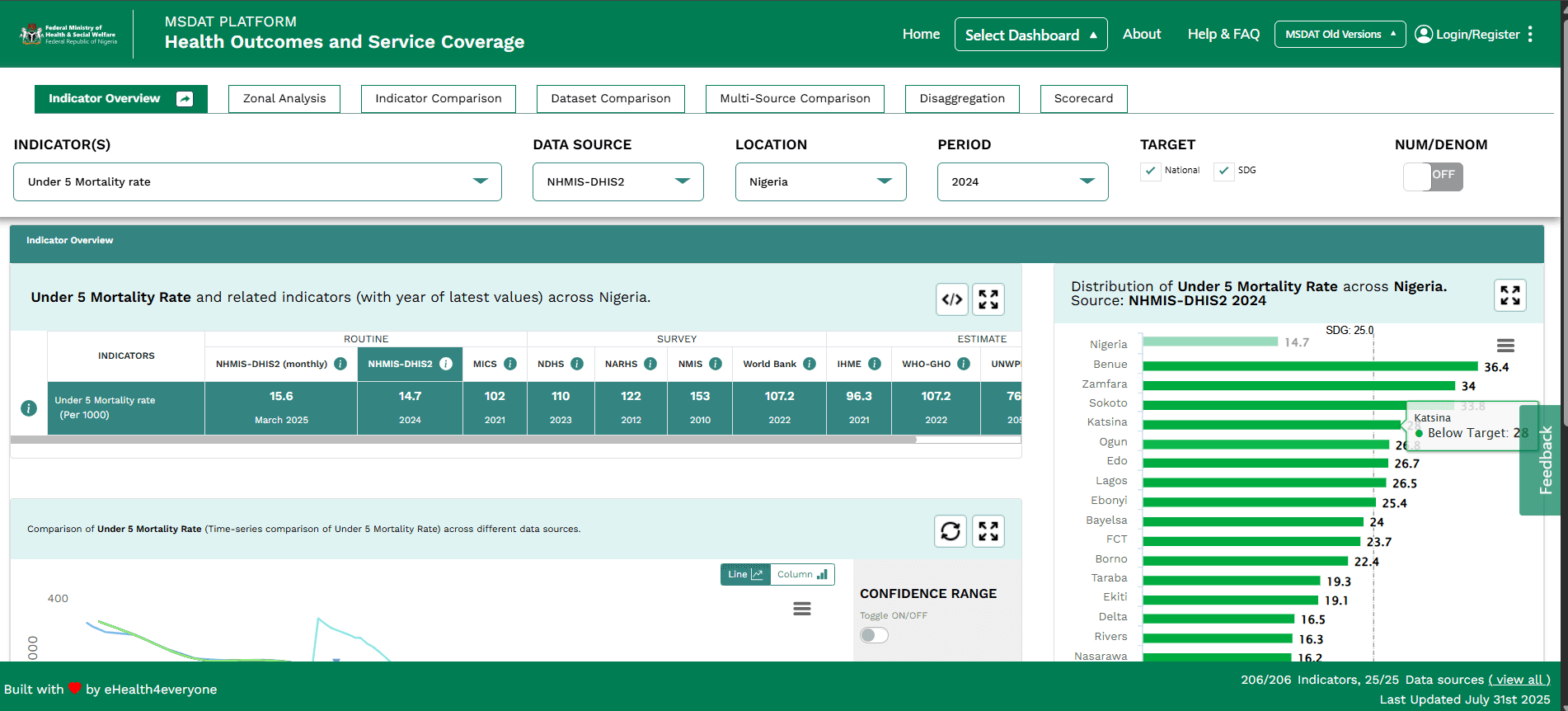The width and height of the screenshot is (1568, 711).
Task: Click the refresh icon on comparison chart
Action: 950,531
